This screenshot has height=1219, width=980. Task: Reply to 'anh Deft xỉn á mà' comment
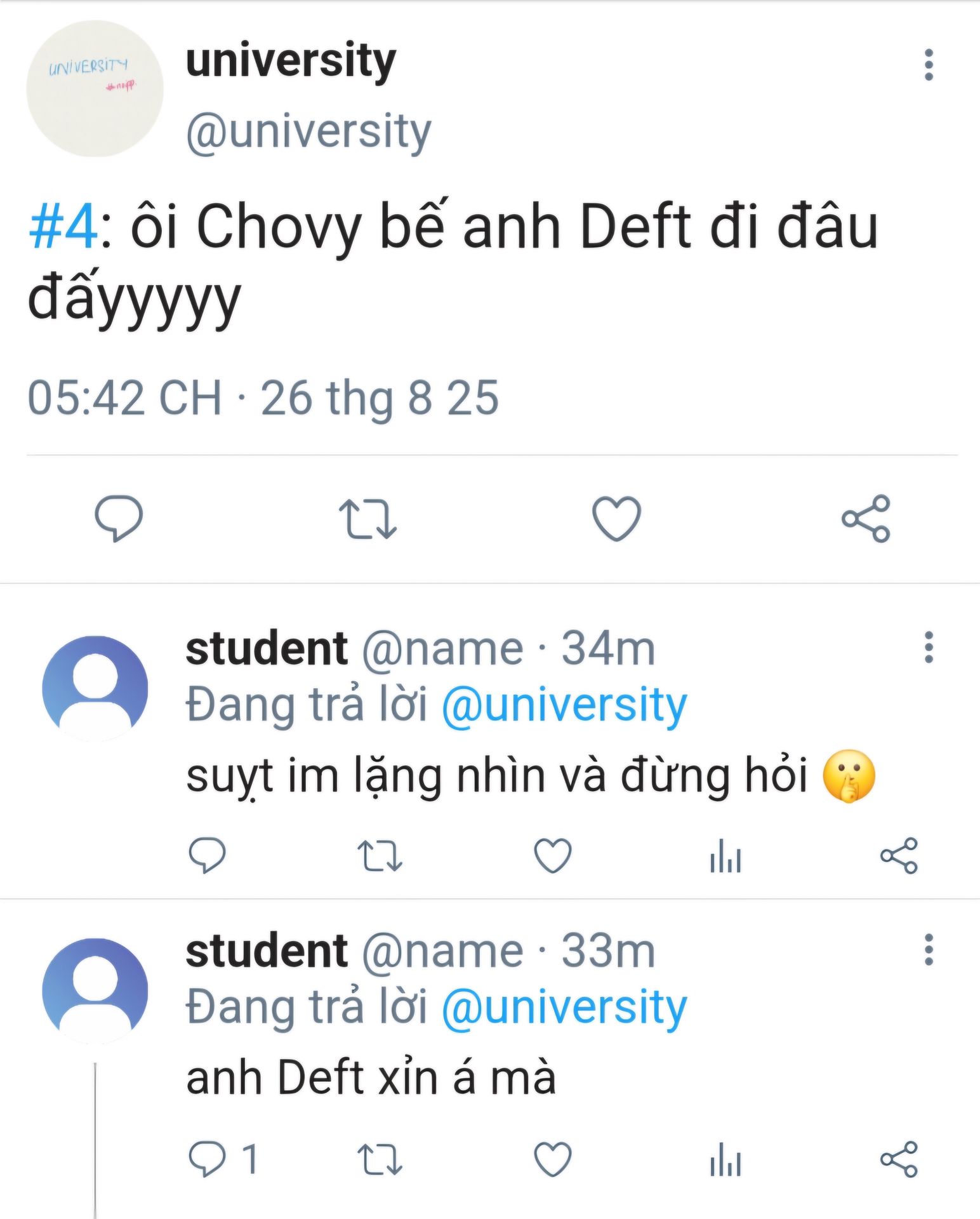click(208, 1159)
